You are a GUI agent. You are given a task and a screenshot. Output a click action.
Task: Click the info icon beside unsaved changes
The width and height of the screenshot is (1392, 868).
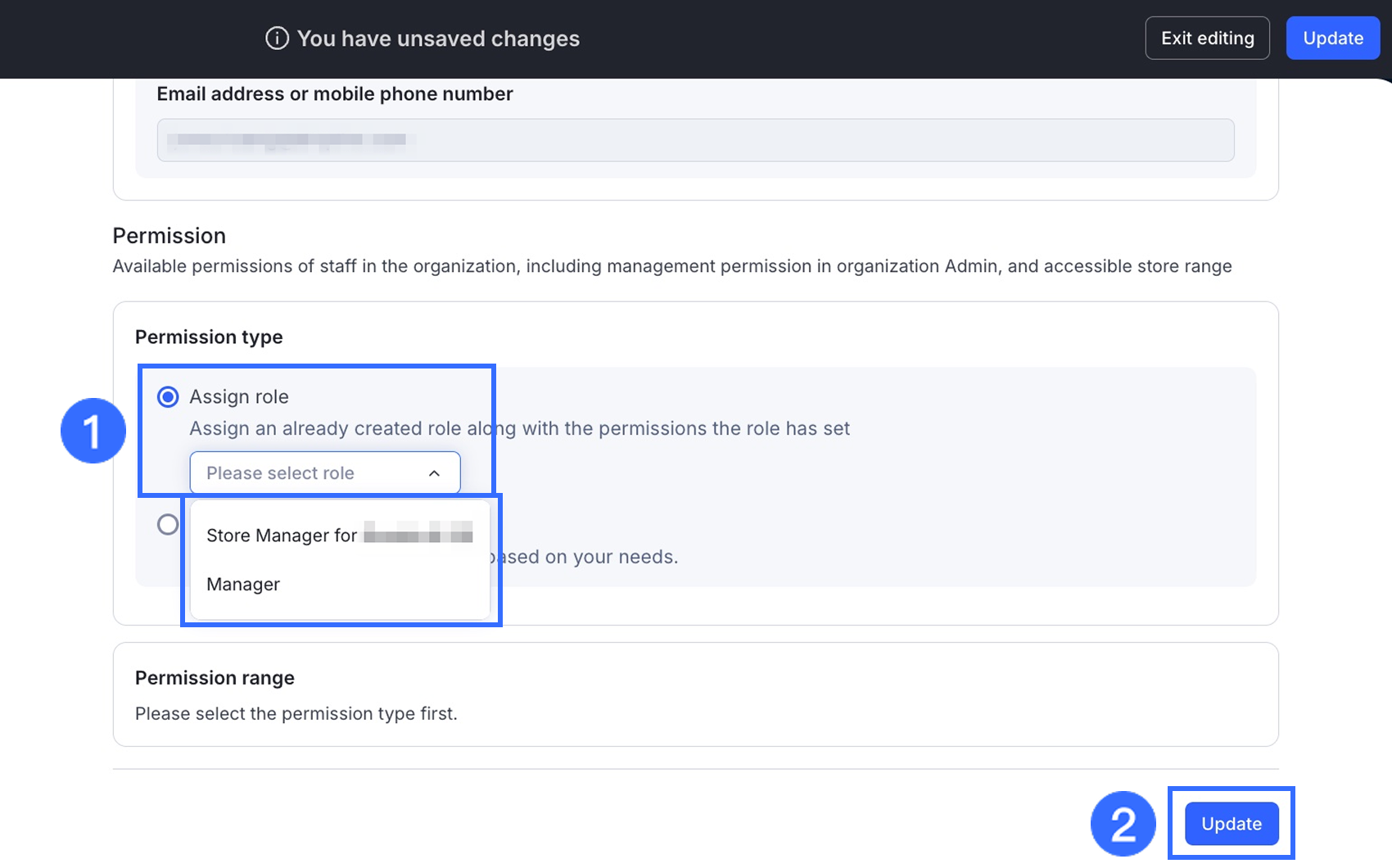pyautogui.click(x=277, y=38)
